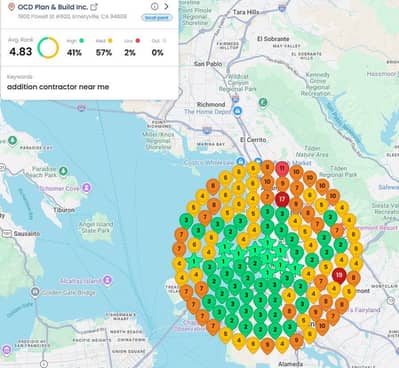Image resolution: width=399 pixels, height=368 pixels.
Task: Click the location pin icon before OCD Plan & Build Inc.
Action: 12,7
